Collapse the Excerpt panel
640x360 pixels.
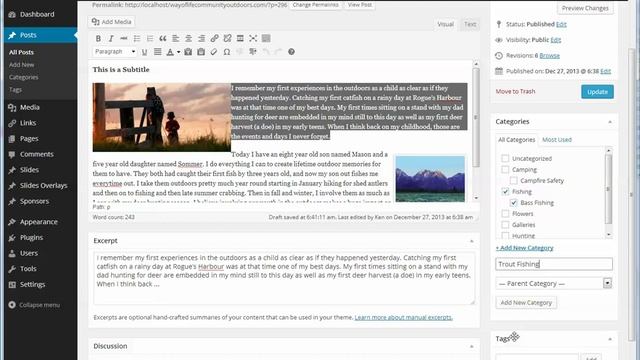472,241
